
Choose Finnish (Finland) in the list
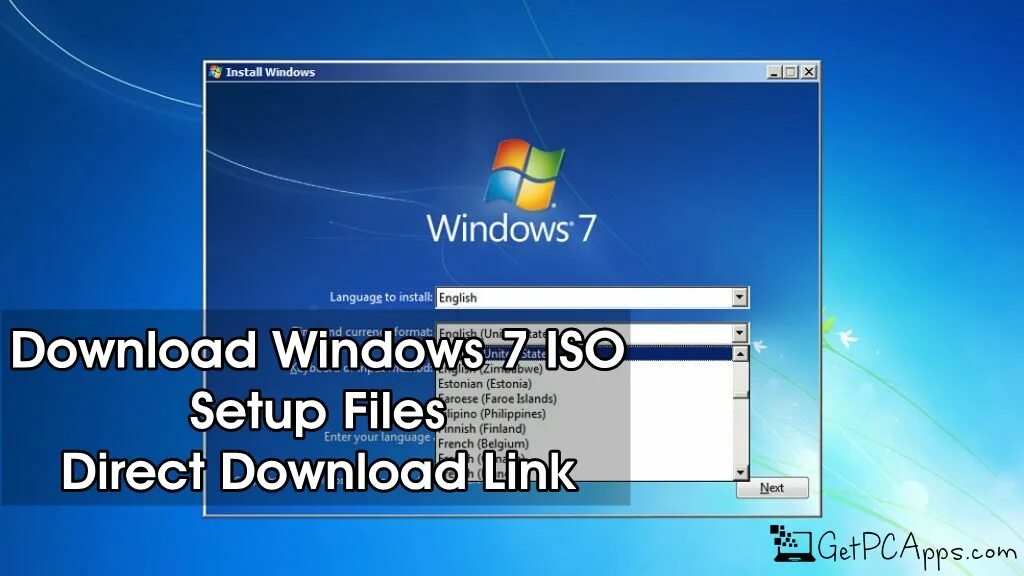click(481, 429)
